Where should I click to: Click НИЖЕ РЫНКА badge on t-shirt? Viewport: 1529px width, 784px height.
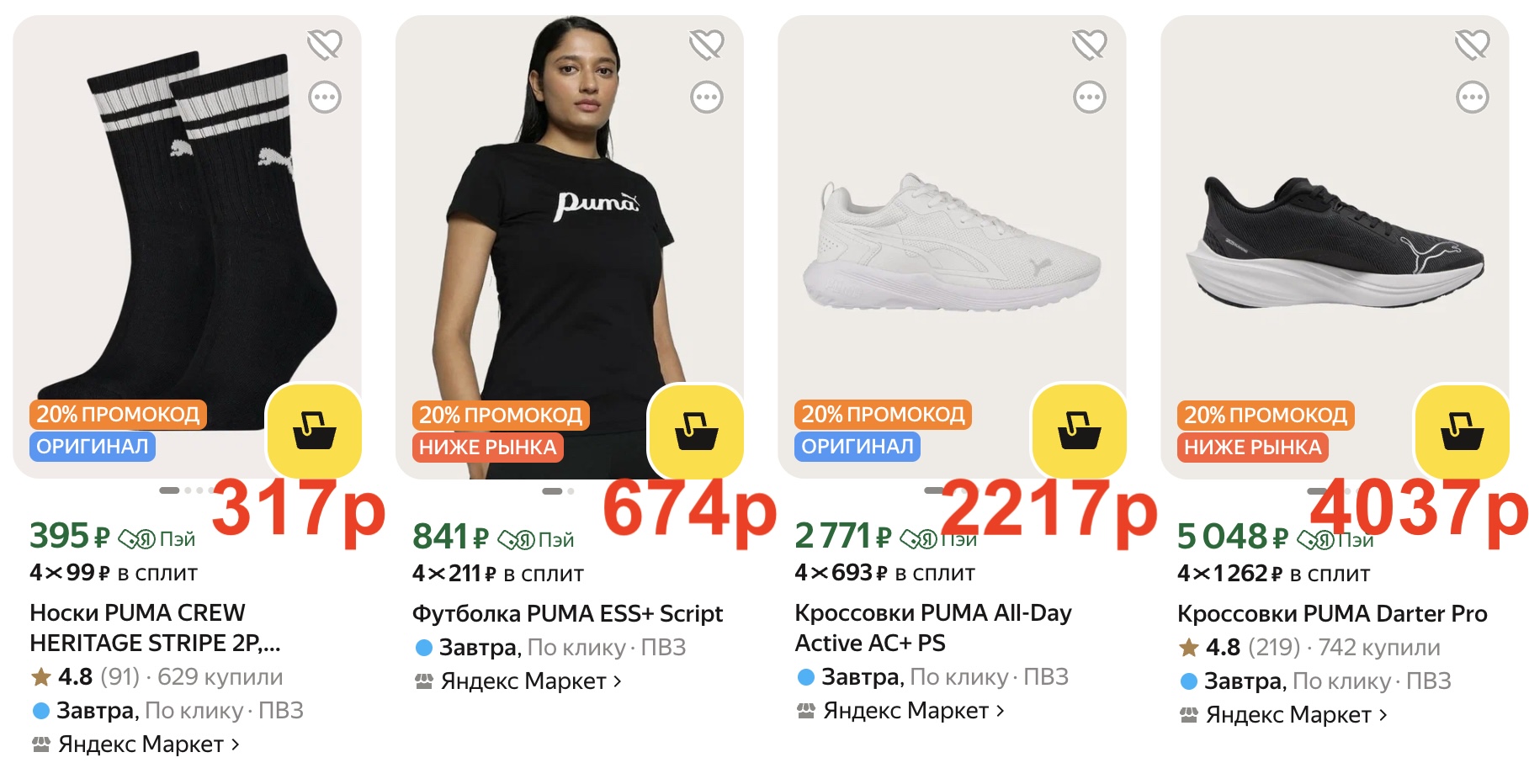(x=488, y=448)
